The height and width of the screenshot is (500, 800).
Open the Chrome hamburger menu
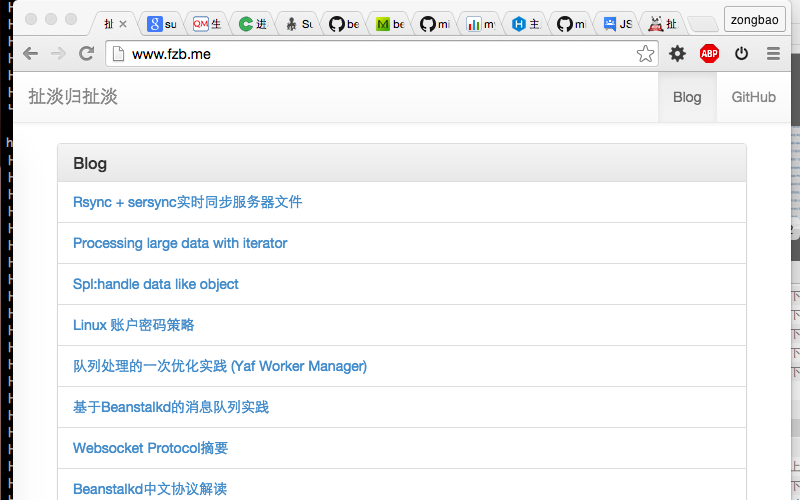773,54
